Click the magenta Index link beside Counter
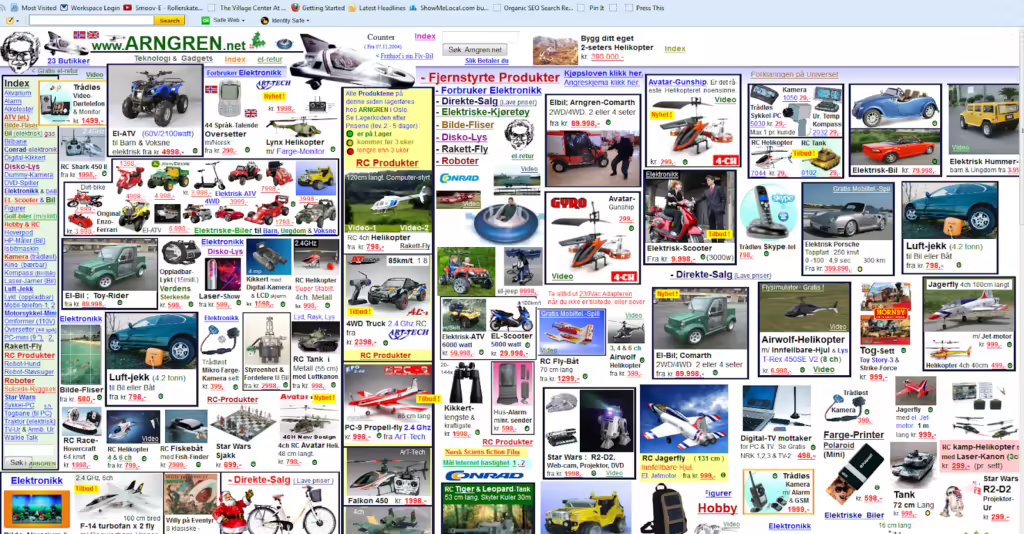Image resolution: width=1024 pixels, height=534 pixels. (424, 37)
